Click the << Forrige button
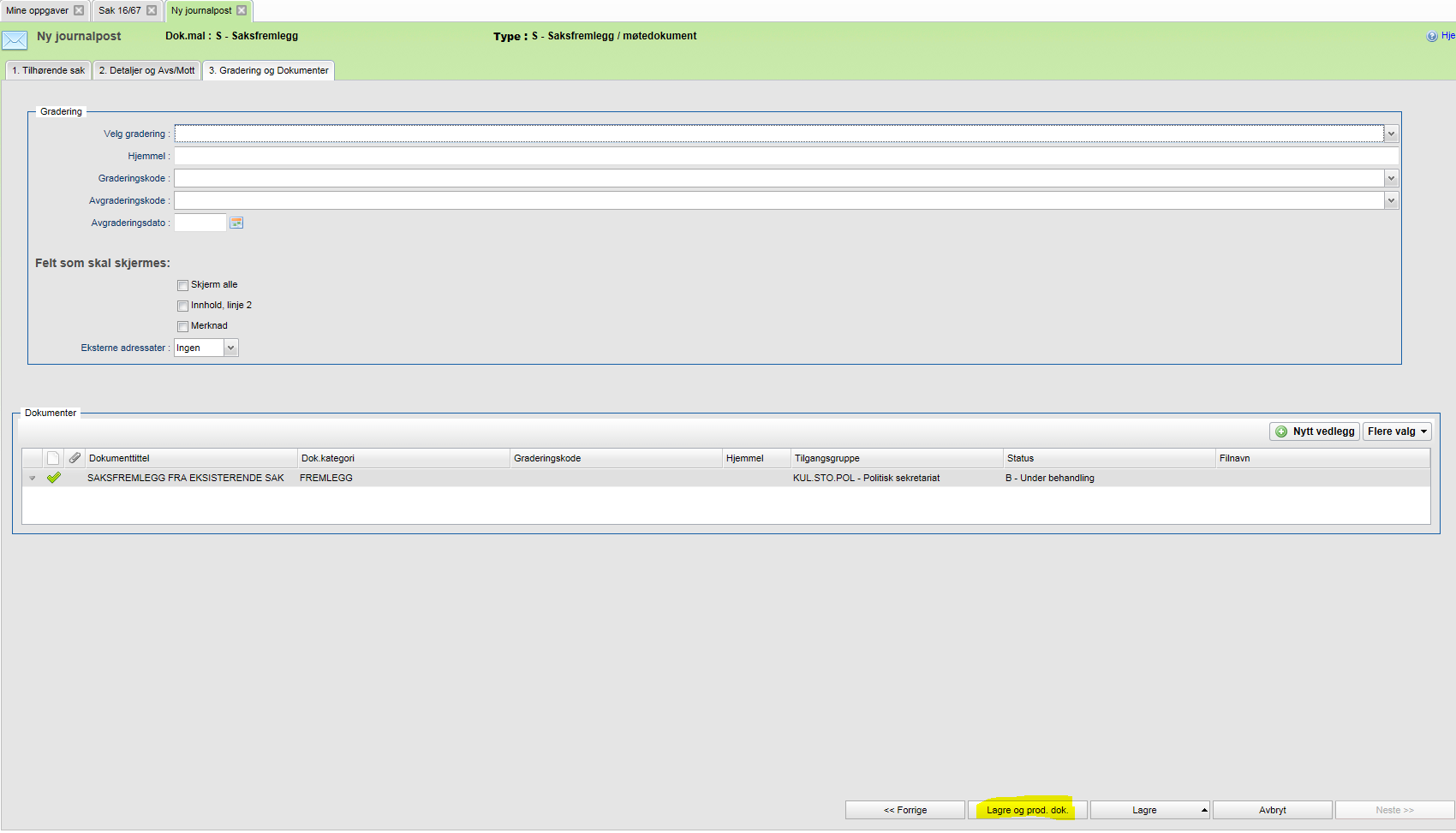This screenshot has height=833, width=1456. 905,810
